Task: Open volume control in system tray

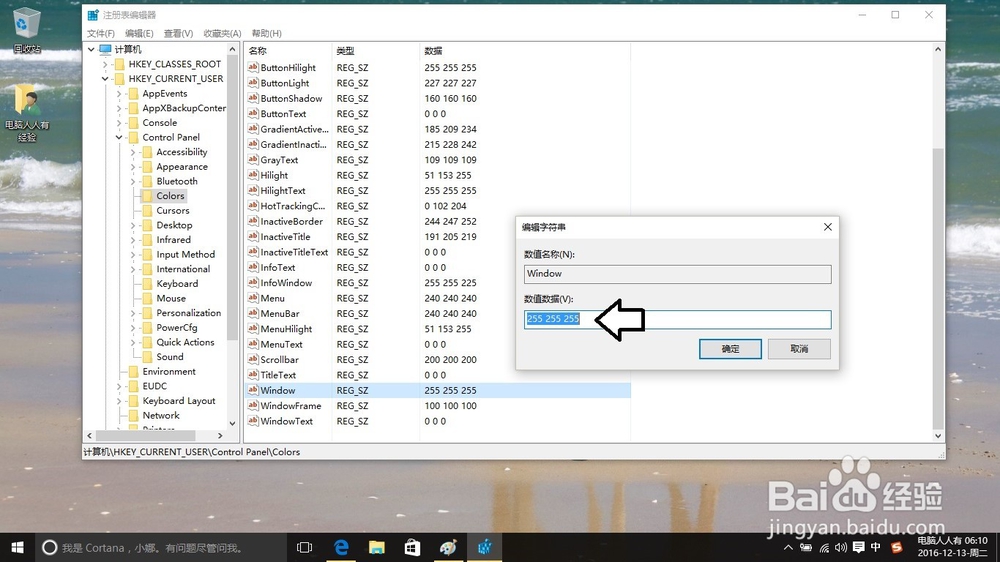Action: pyautogui.click(x=841, y=547)
